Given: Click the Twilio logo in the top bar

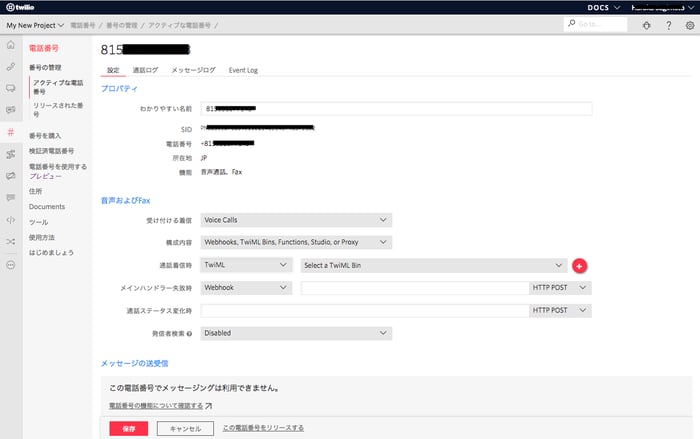Looking at the screenshot, I should coord(20,7).
